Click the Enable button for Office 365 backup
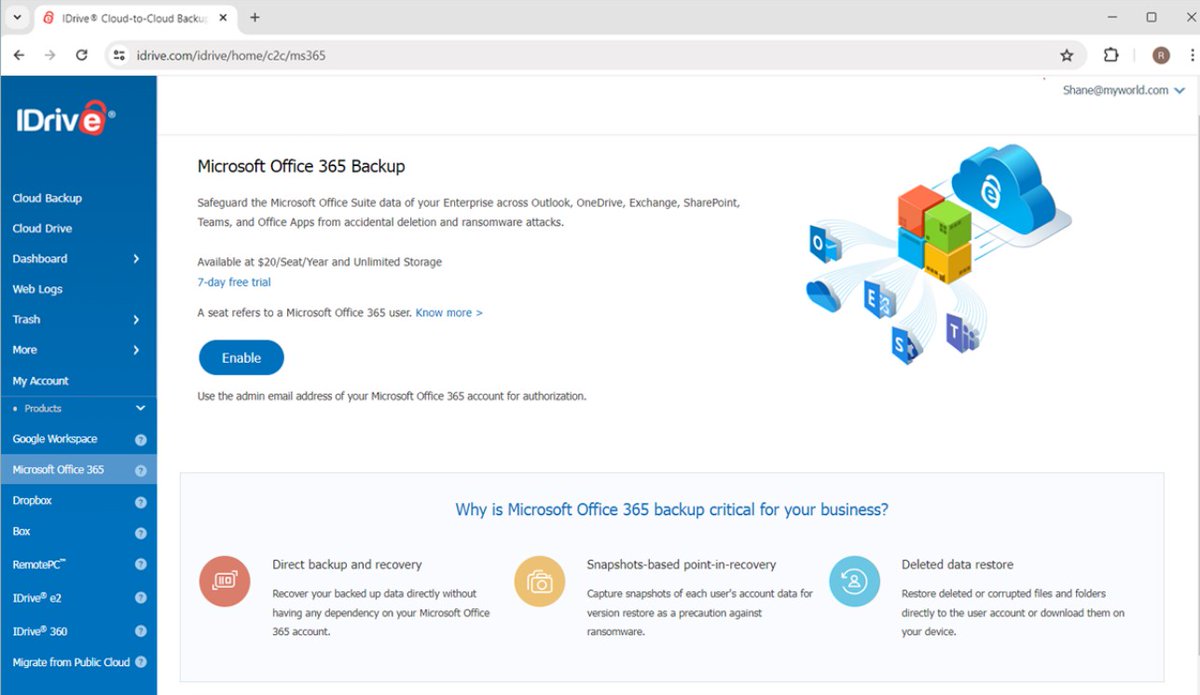Image resolution: width=1200 pixels, height=695 pixels. coord(241,357)
